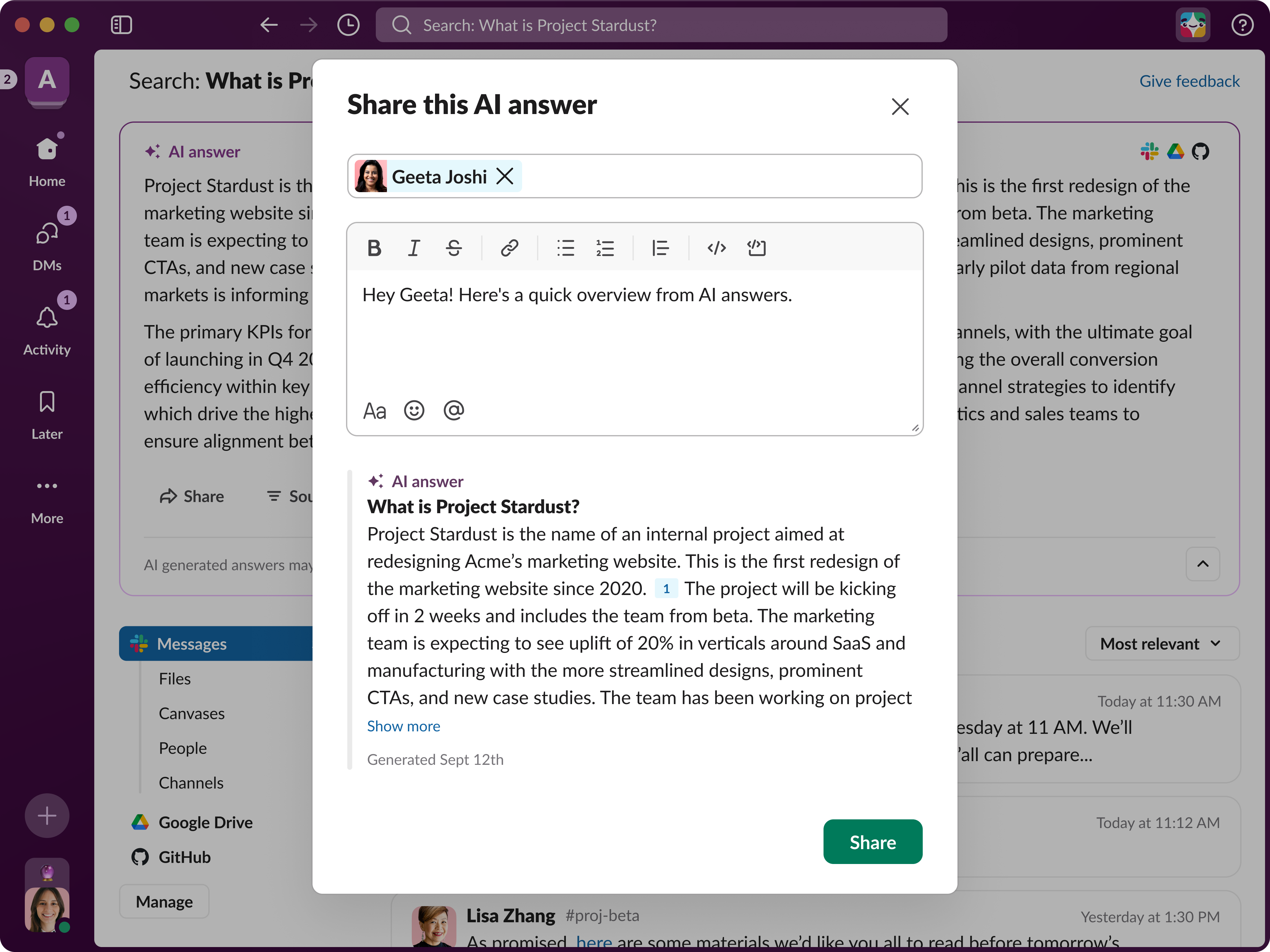
Task: Insert a code block
Action: pos(756,248)
